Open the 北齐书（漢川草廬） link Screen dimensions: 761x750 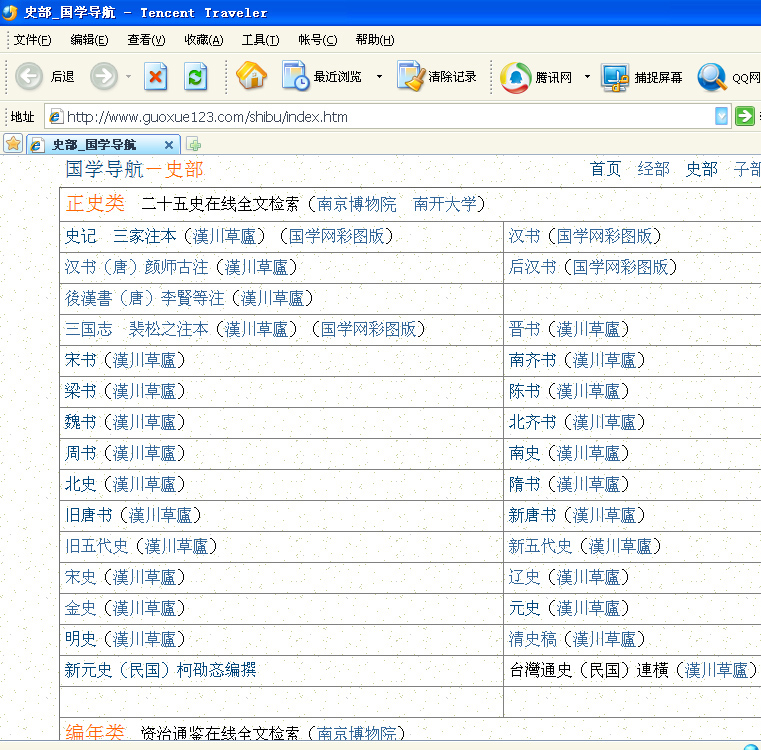(x=577, y=422)
